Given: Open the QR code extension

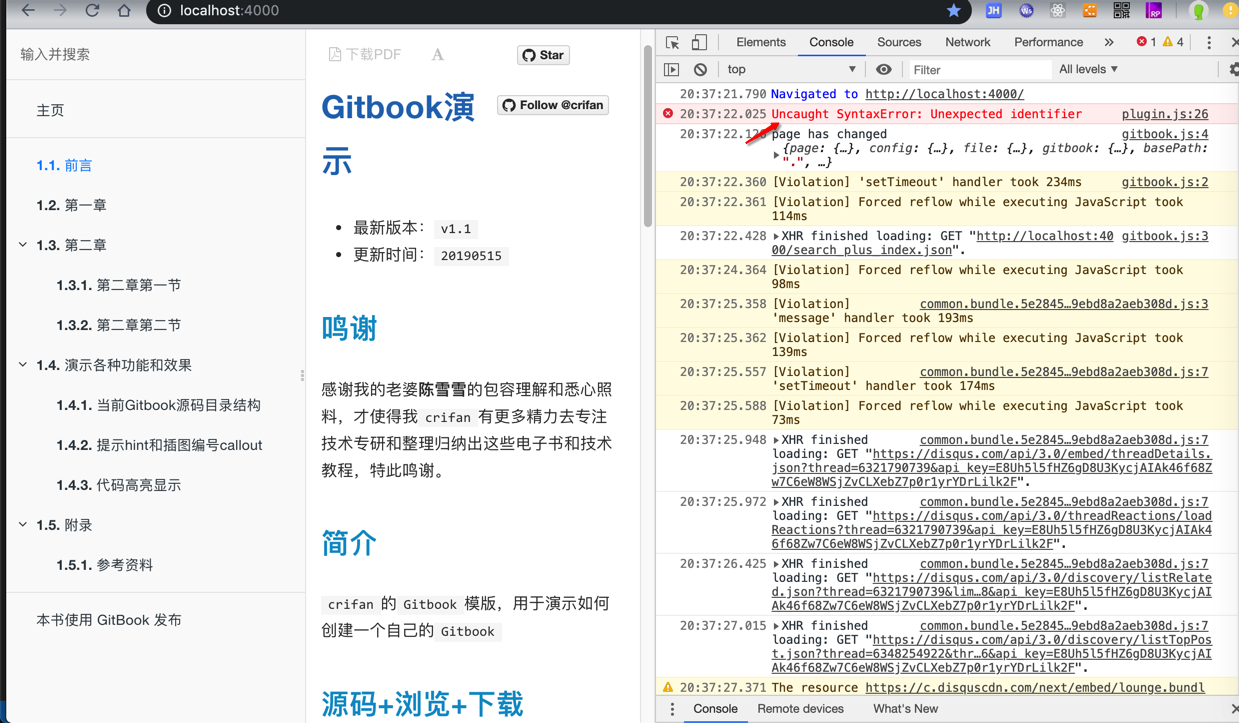Looking at the screenshot, I should [1122, 11].
